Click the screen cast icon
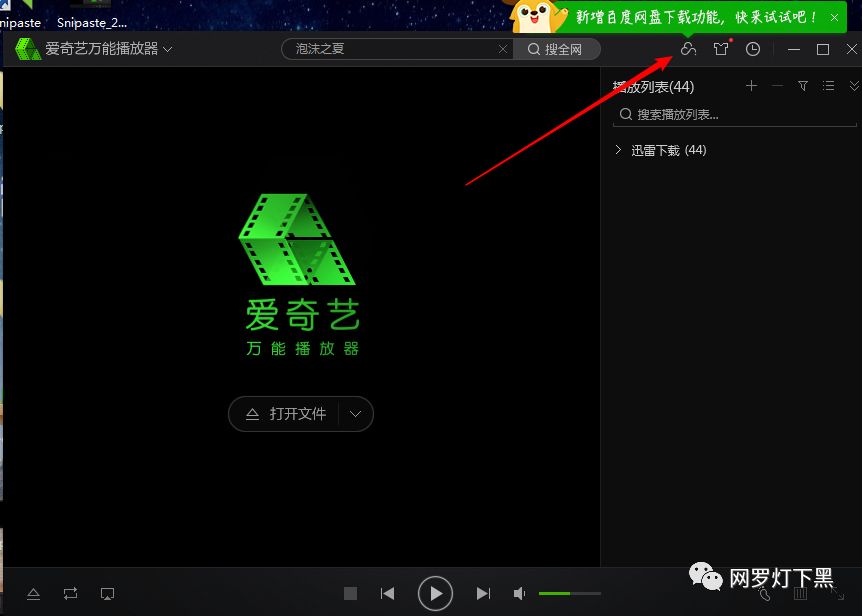Screen dimensions: 862x616 click(x=106, y=593)
